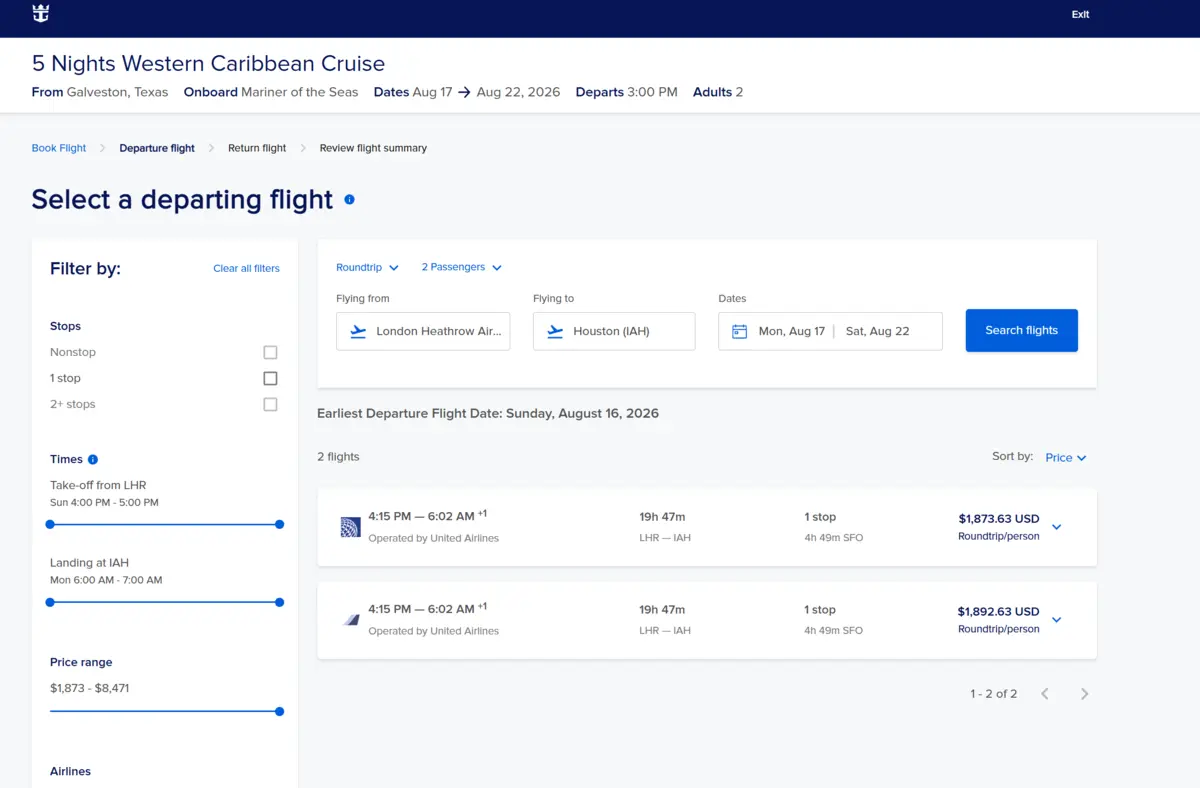Check the 2+ stops filter checkbox

point(270,404)
